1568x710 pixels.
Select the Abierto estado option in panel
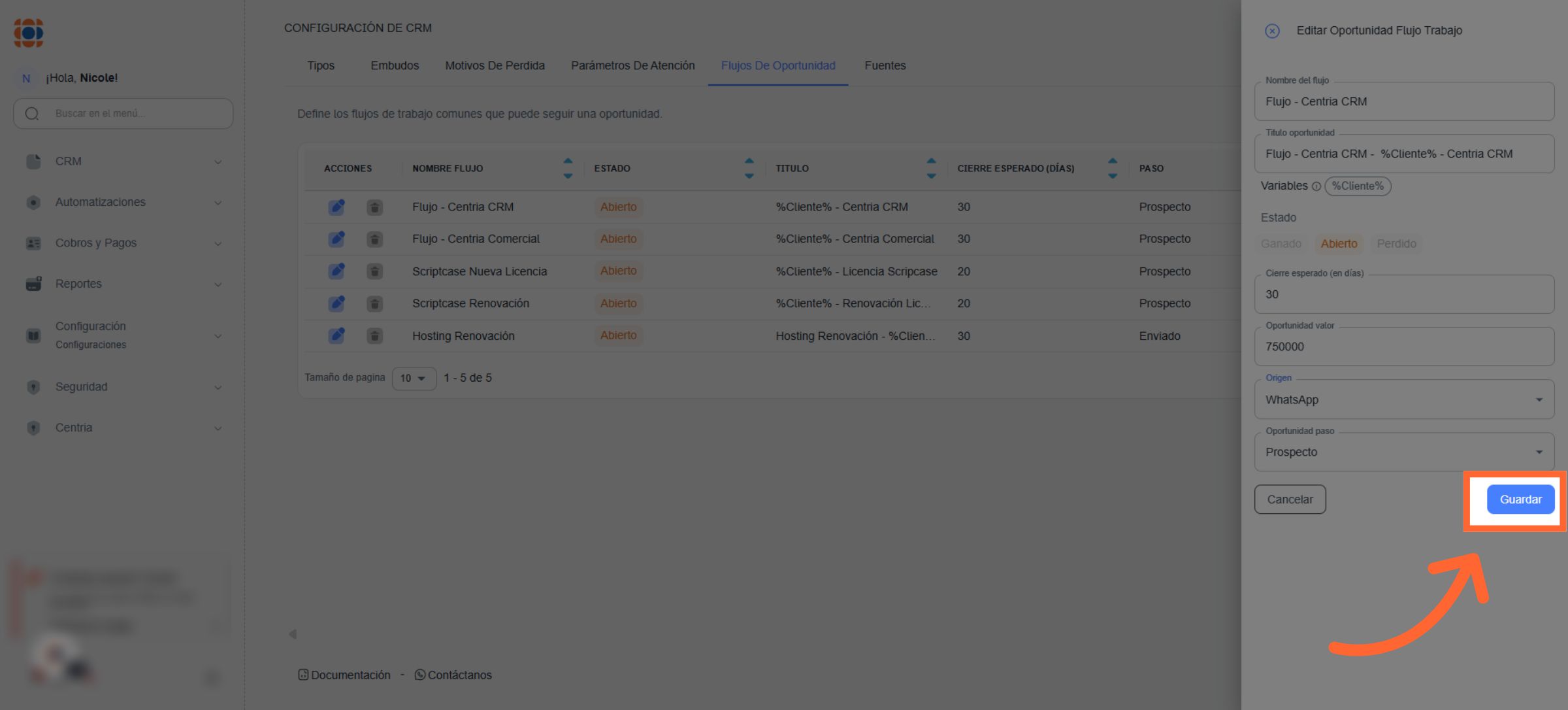point(1339,244)
